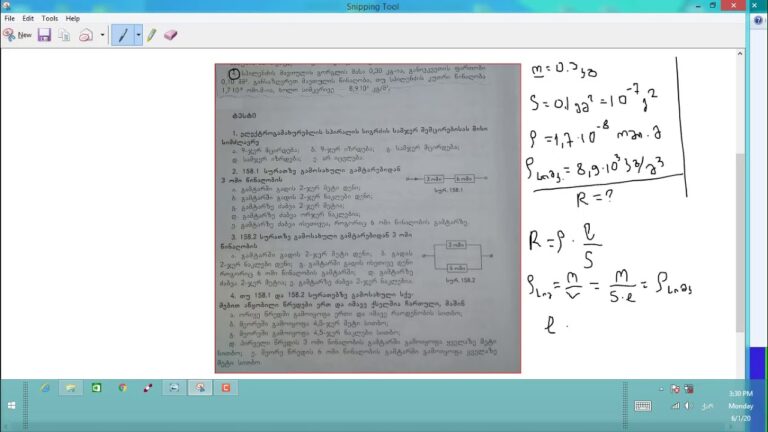Screen dimensions: 768x432
Task: Click the blue help question mark icon
Action: point(758,20)
